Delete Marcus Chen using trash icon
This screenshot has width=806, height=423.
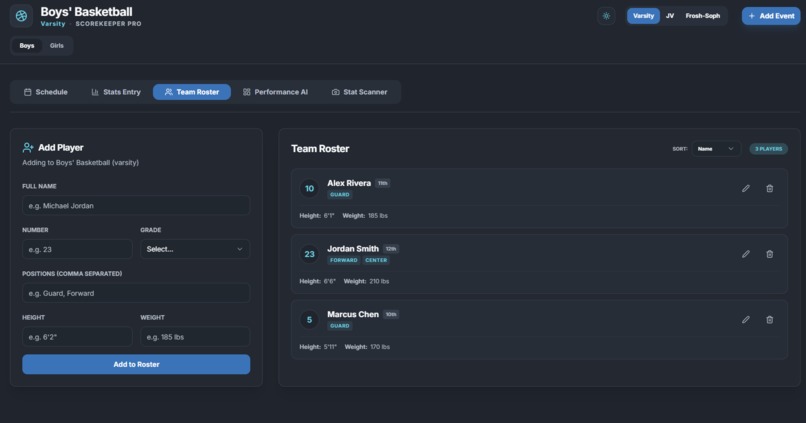coord(770,320)
